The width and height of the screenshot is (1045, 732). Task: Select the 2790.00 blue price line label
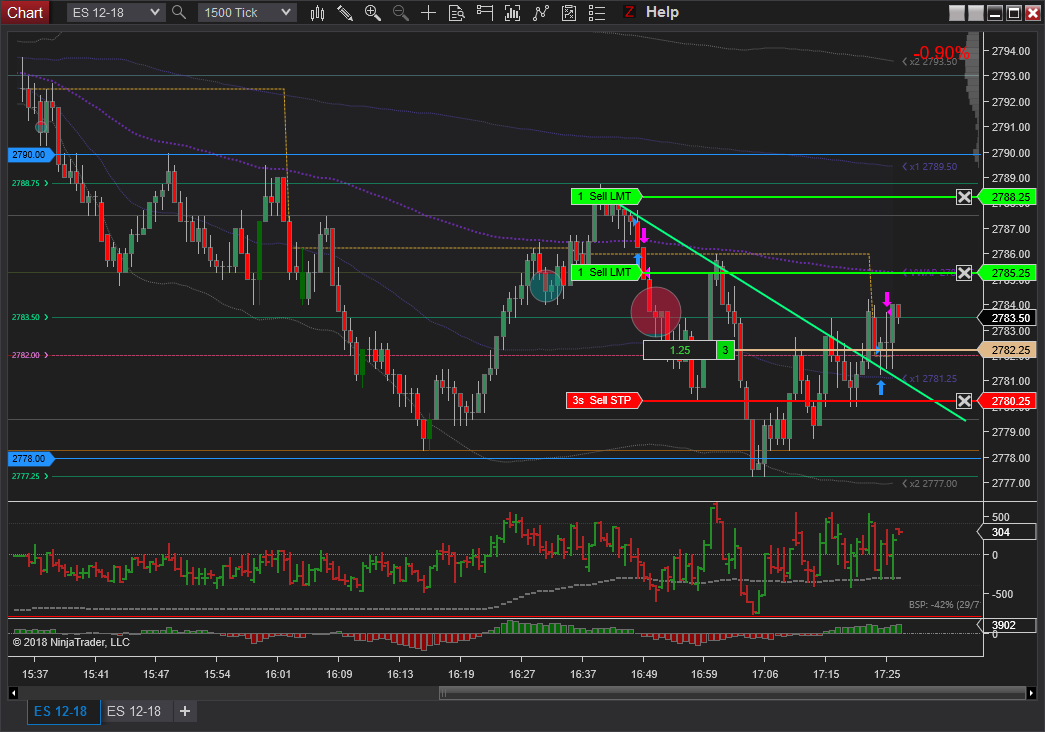coord(31,155)
